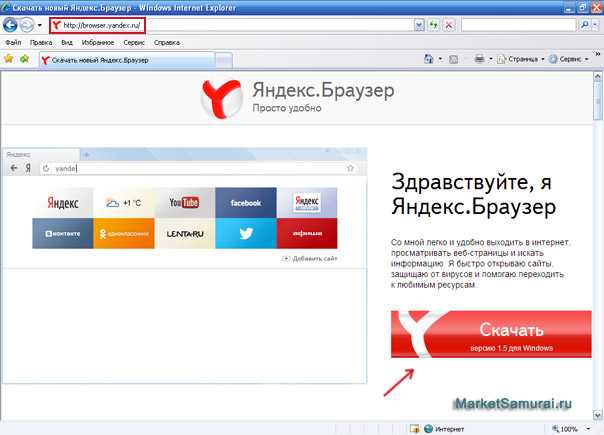This screenshot has width=604, height=435.
Task: Open the Вид menu
Action: (x=67, y=42)
